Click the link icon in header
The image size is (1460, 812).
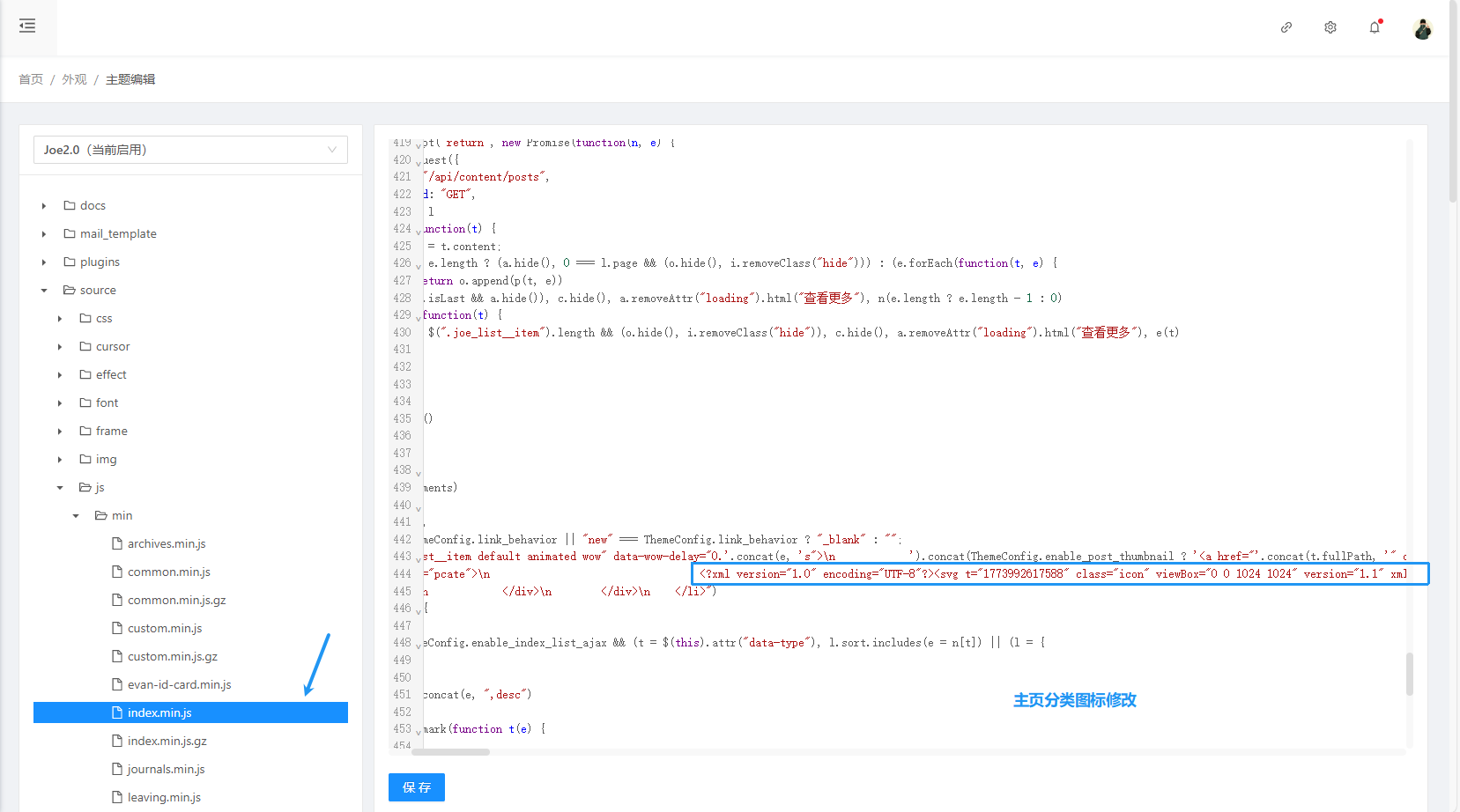click(x=1286, y=27)
